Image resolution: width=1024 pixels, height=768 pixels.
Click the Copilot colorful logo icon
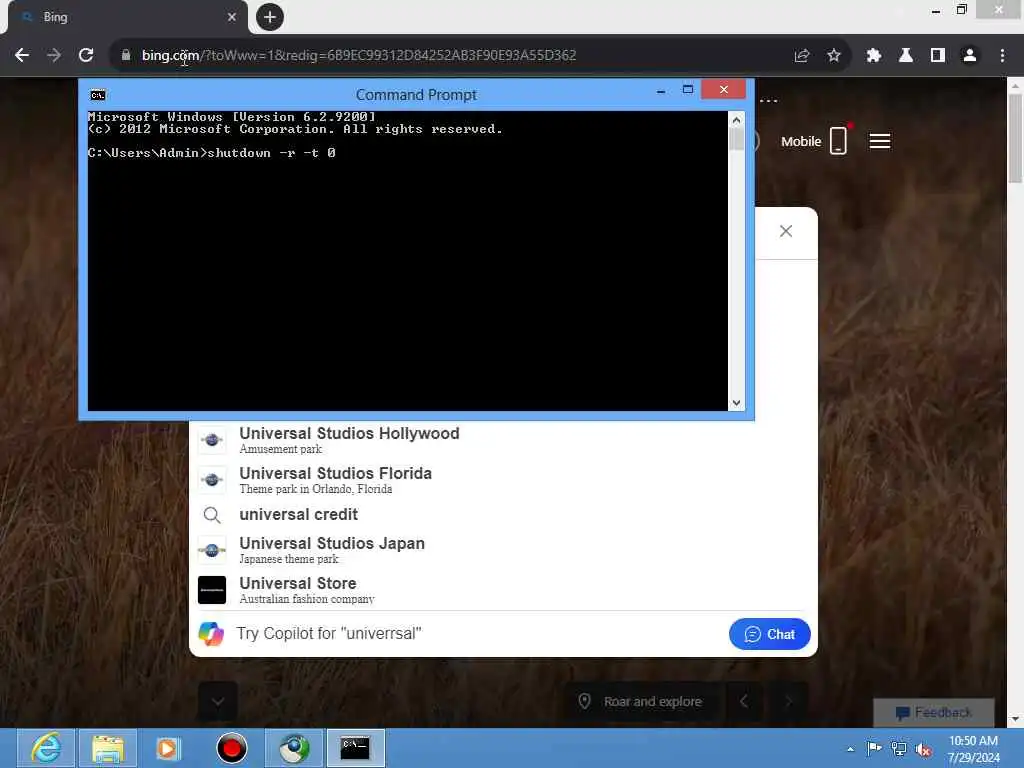(x=211, y=633)
